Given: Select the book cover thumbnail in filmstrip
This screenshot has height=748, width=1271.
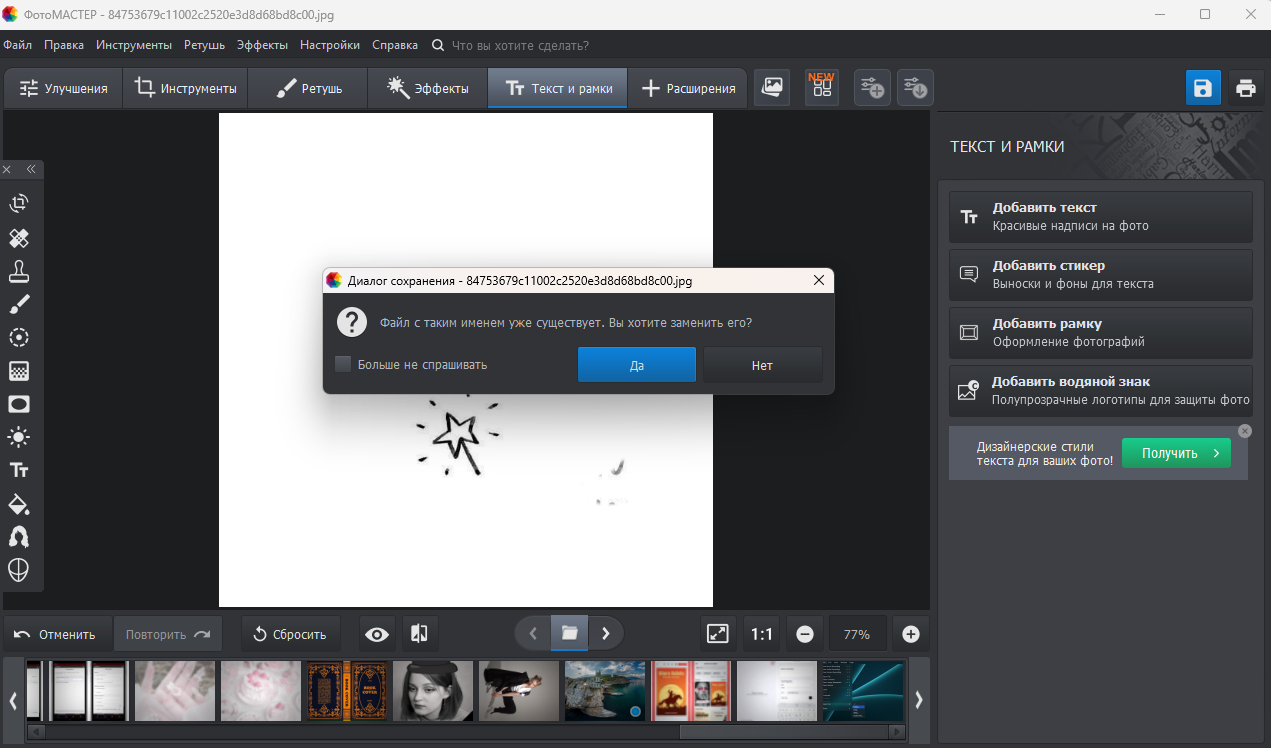Looking at the screenshot, I should click(x=346, y=691).
